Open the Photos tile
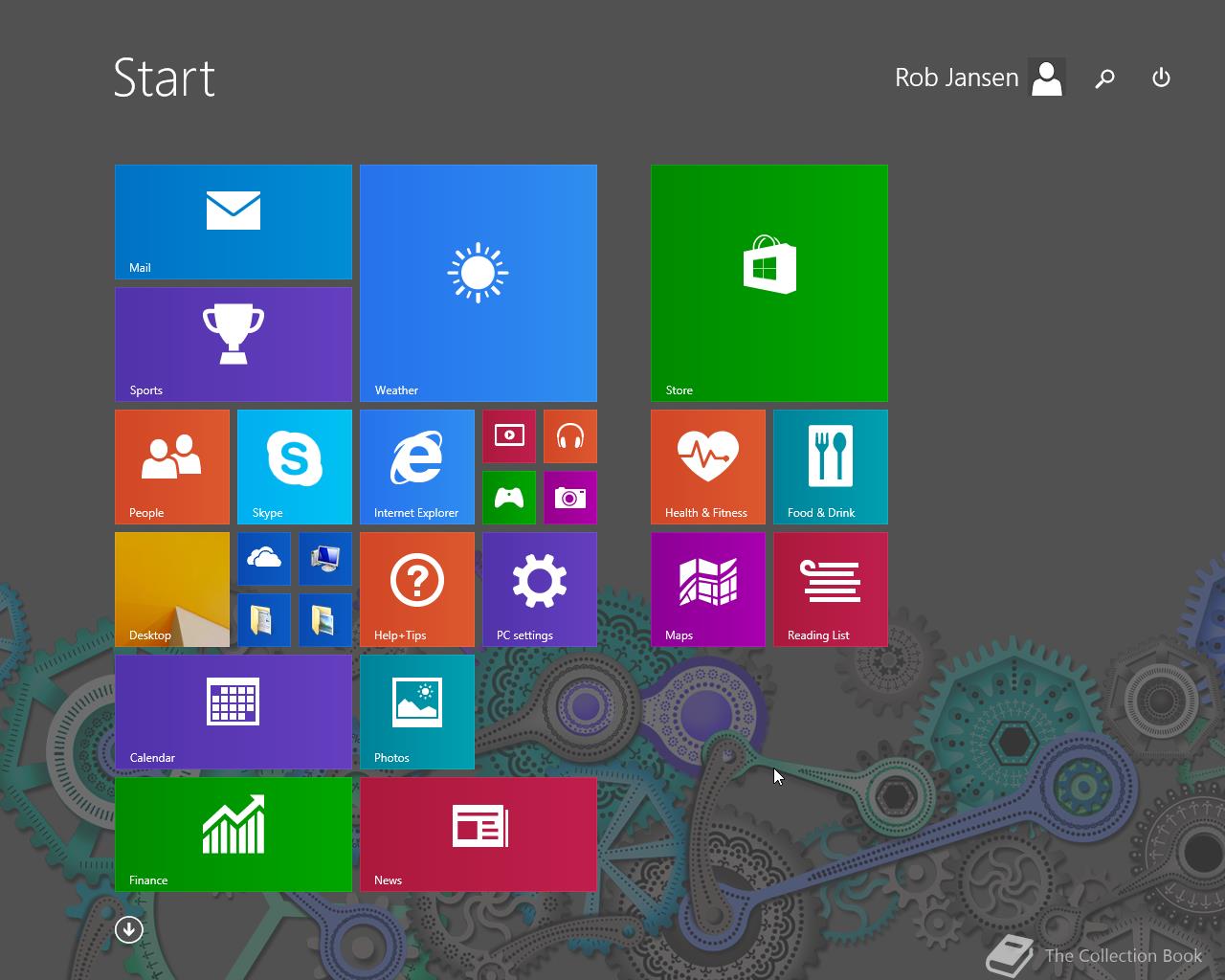 (417, 712)
